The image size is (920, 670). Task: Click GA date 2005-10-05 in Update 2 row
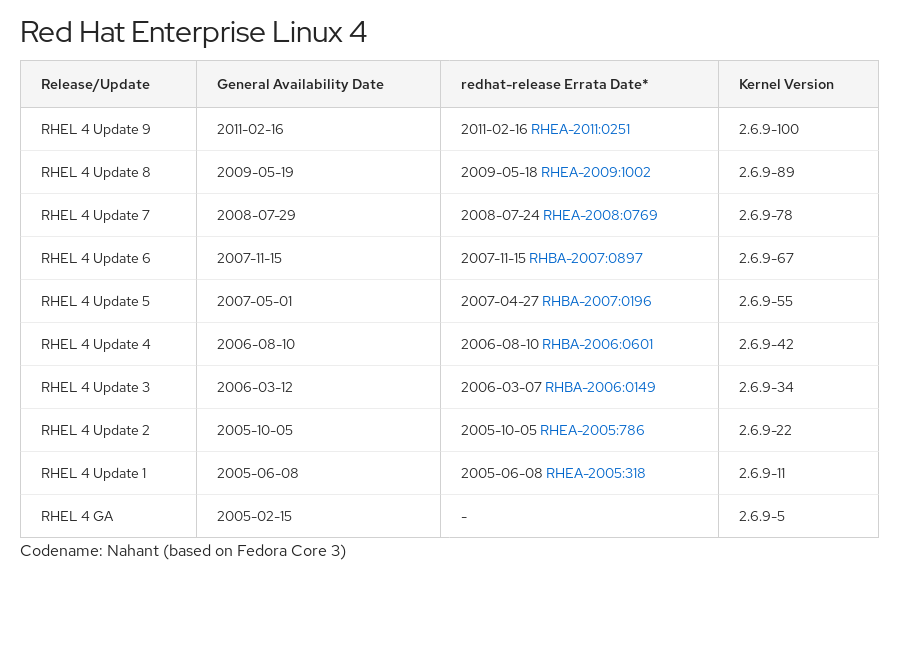pos(255,430)
